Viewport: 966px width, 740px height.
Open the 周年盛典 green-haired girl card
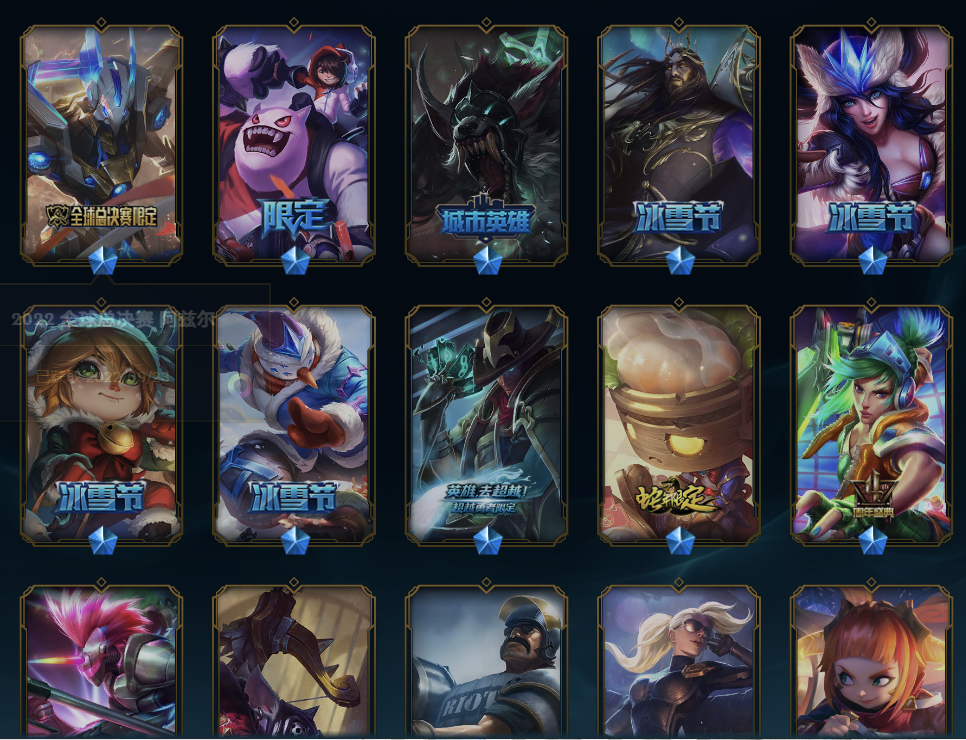coord(871,425)
